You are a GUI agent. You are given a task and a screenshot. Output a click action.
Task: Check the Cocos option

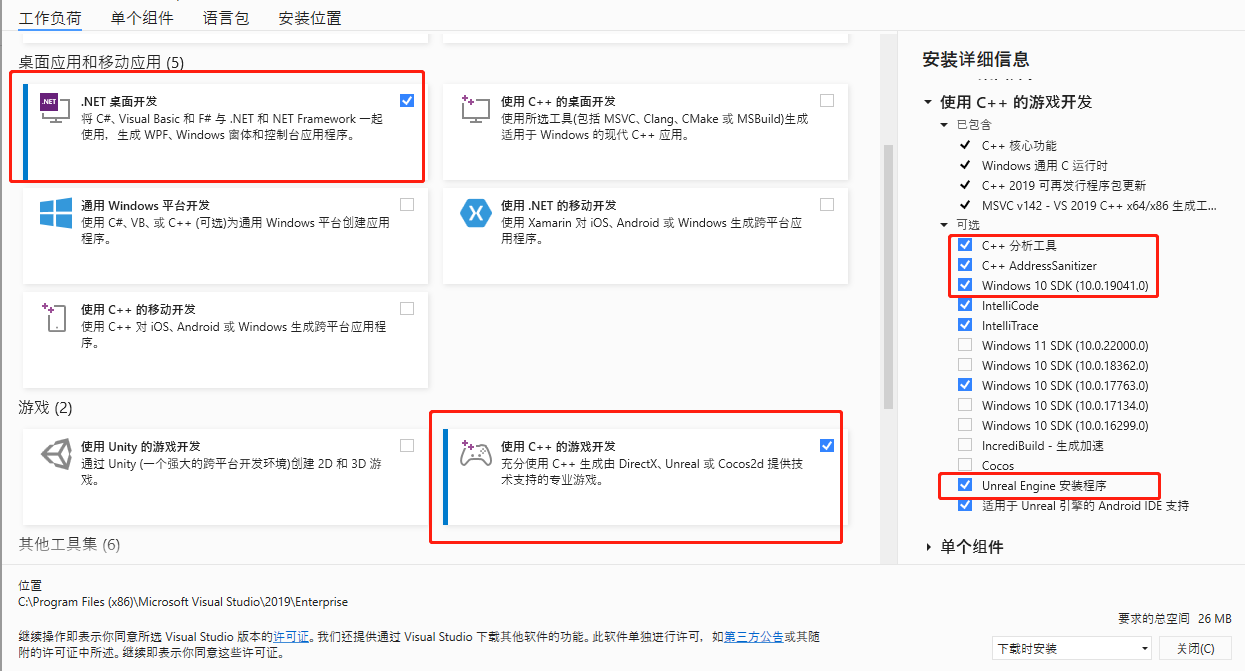pyautogui.click(x=965, y=465)
